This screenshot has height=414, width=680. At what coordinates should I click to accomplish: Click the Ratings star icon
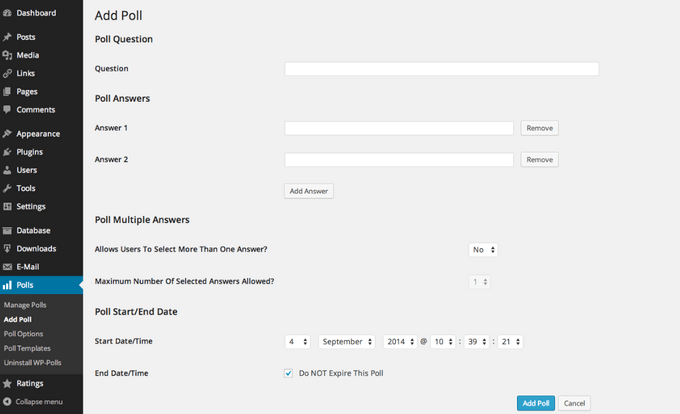point(8,383)
